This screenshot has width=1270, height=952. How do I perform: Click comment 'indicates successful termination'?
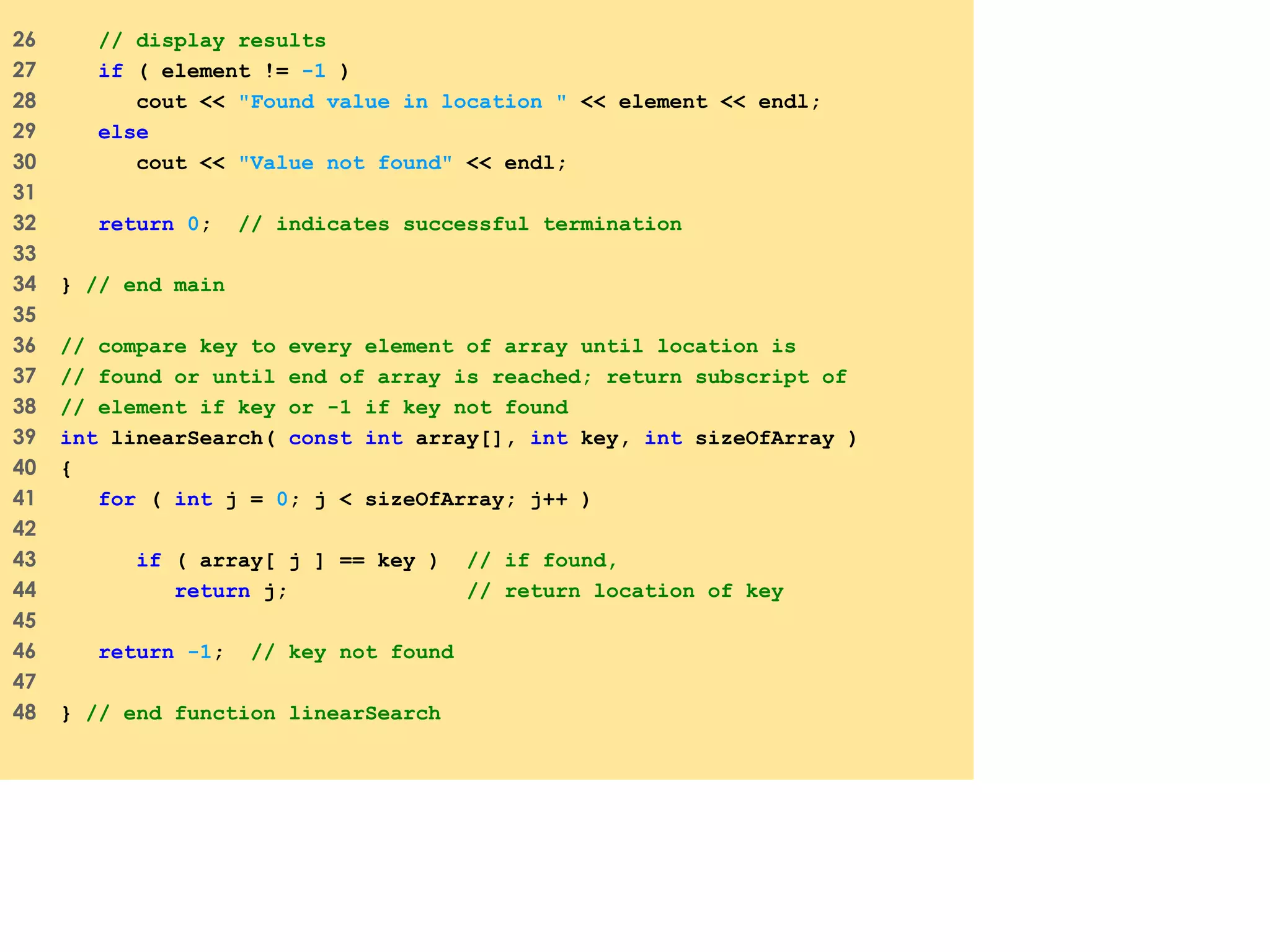[x=479, y=224]
